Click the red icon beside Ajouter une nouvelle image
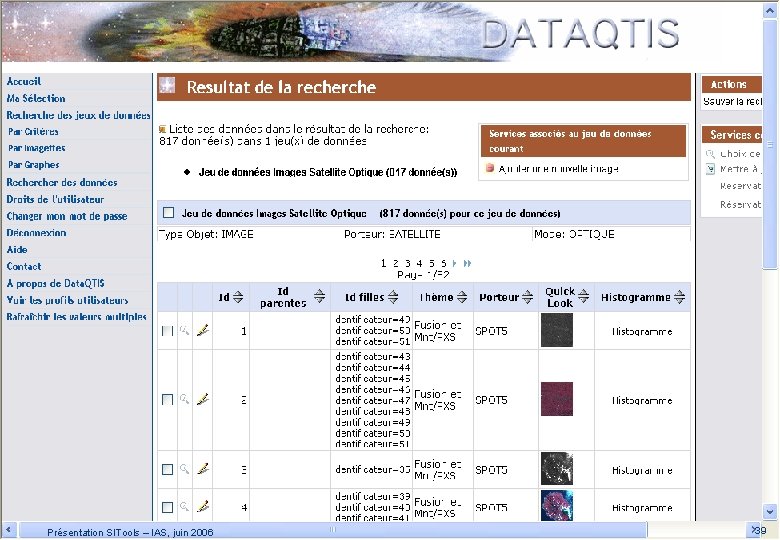 coord(489,169)
